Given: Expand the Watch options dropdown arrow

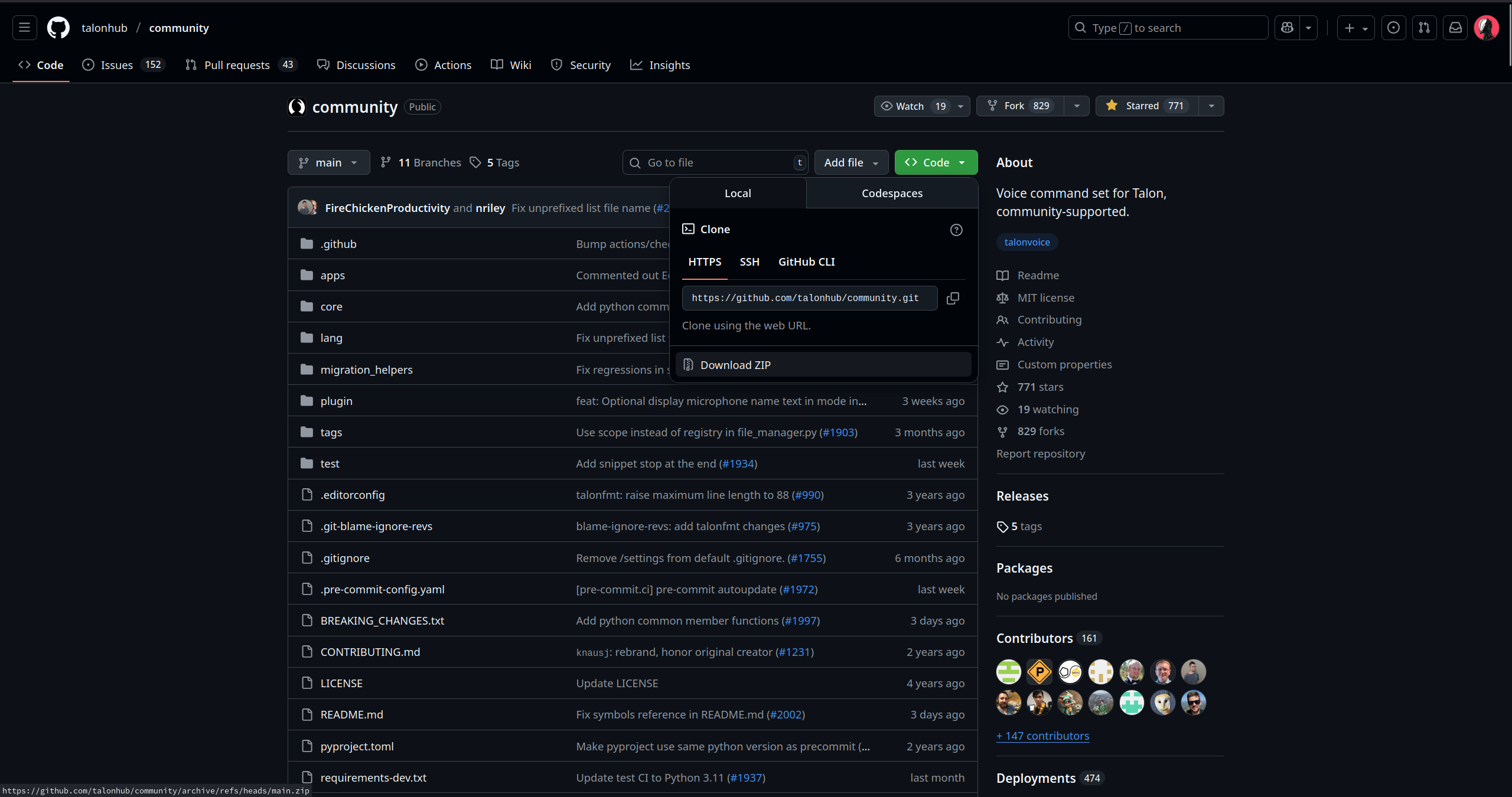Looking at the screenshot, I should click(x=960, y=106).
